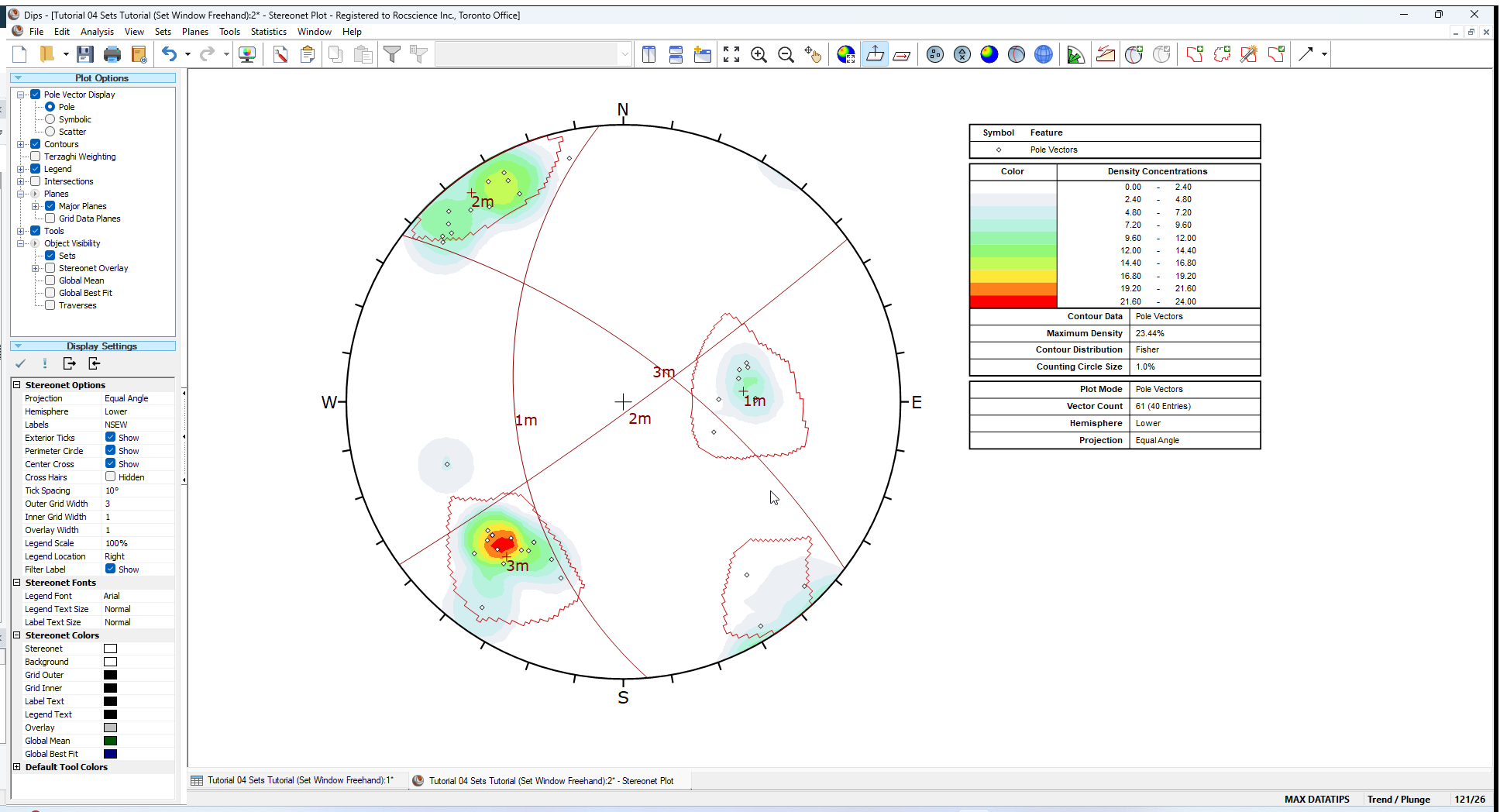Switch to the Contour Plot toolbar icon
This screenshot has width=1500, height=812.
point(989,54)
